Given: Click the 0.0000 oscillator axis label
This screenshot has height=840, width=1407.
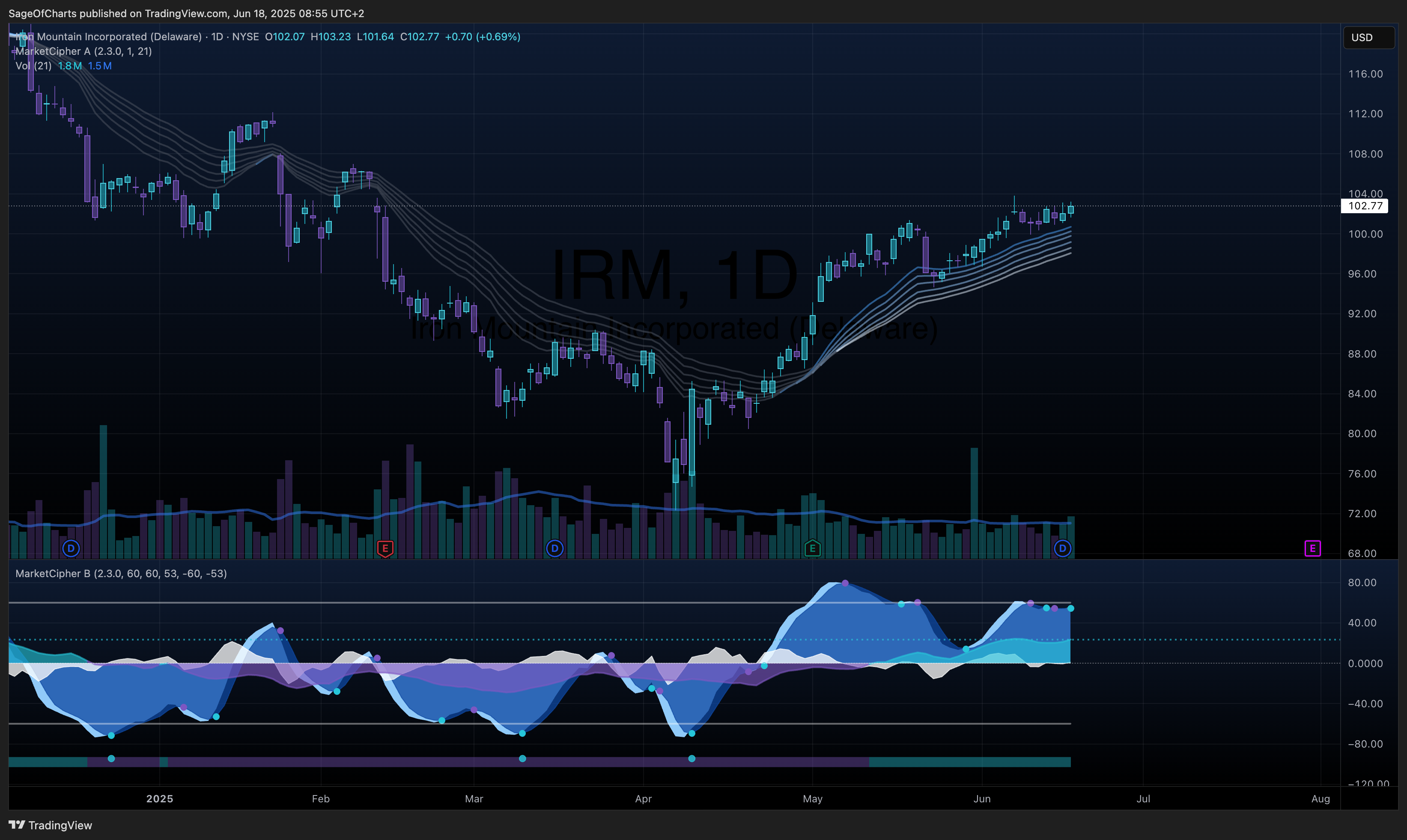Looking at the screenshot, I should 1365,663.
